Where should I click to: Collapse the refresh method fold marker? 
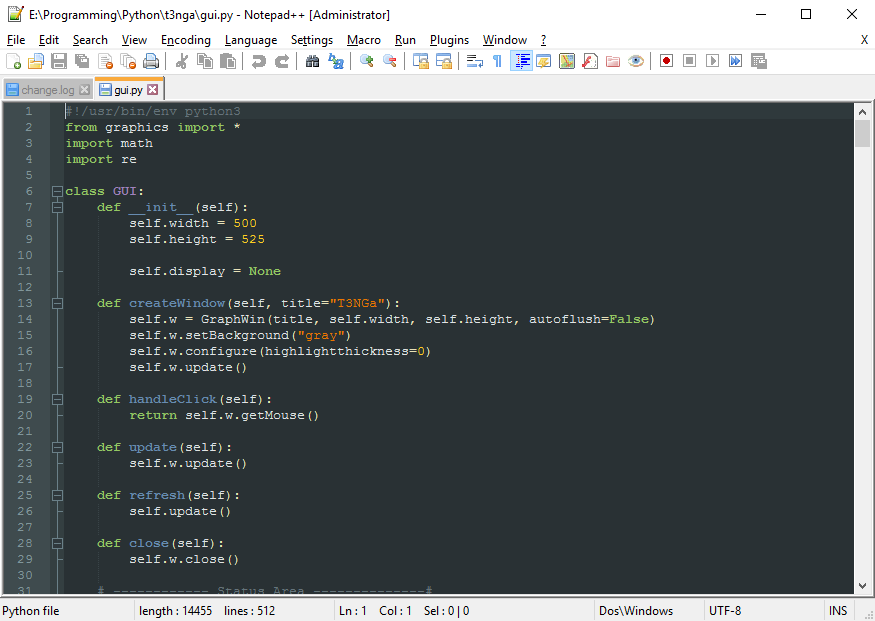(x=57, y=495)
